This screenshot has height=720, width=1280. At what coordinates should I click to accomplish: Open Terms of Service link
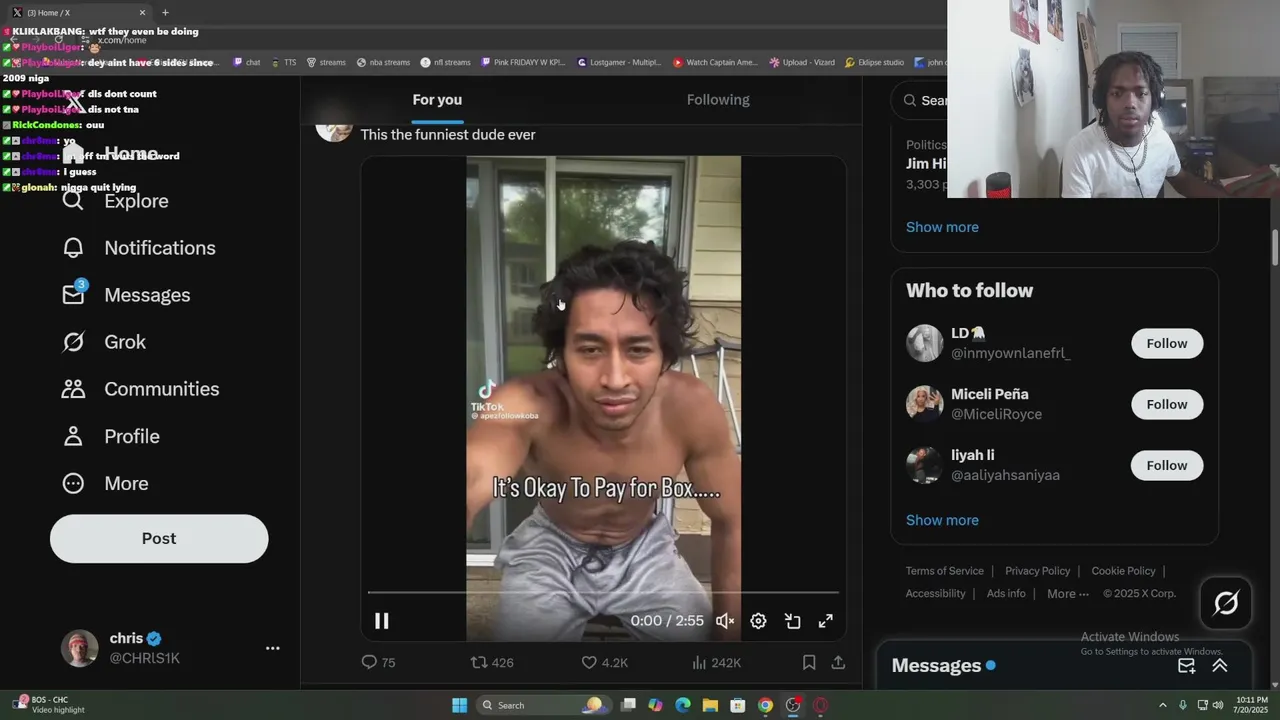945,571
